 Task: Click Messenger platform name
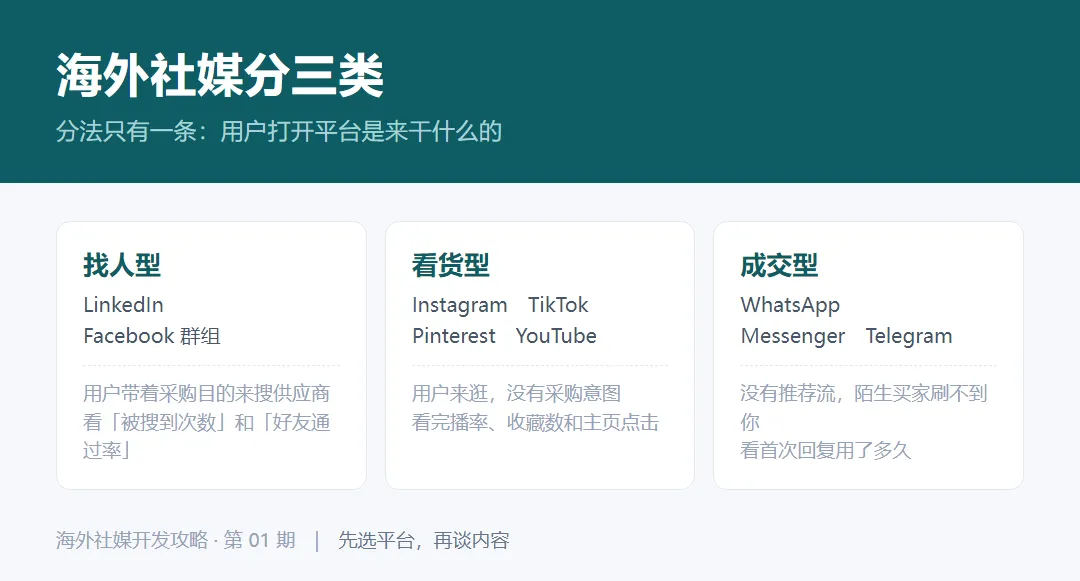click(792, 337)
